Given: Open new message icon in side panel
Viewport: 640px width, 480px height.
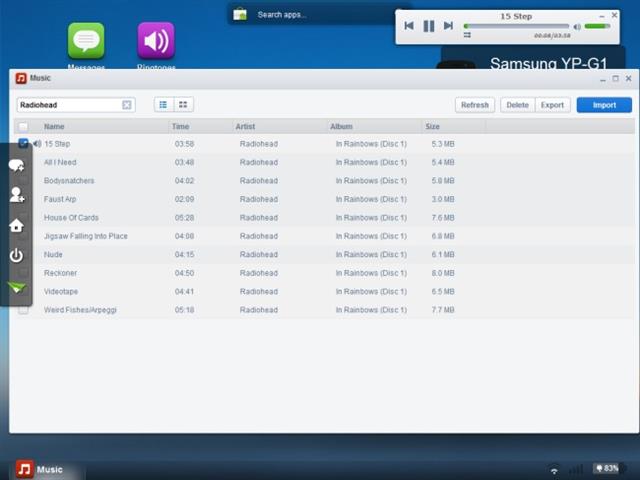Looking at the screenshot, I should (17, 165).
